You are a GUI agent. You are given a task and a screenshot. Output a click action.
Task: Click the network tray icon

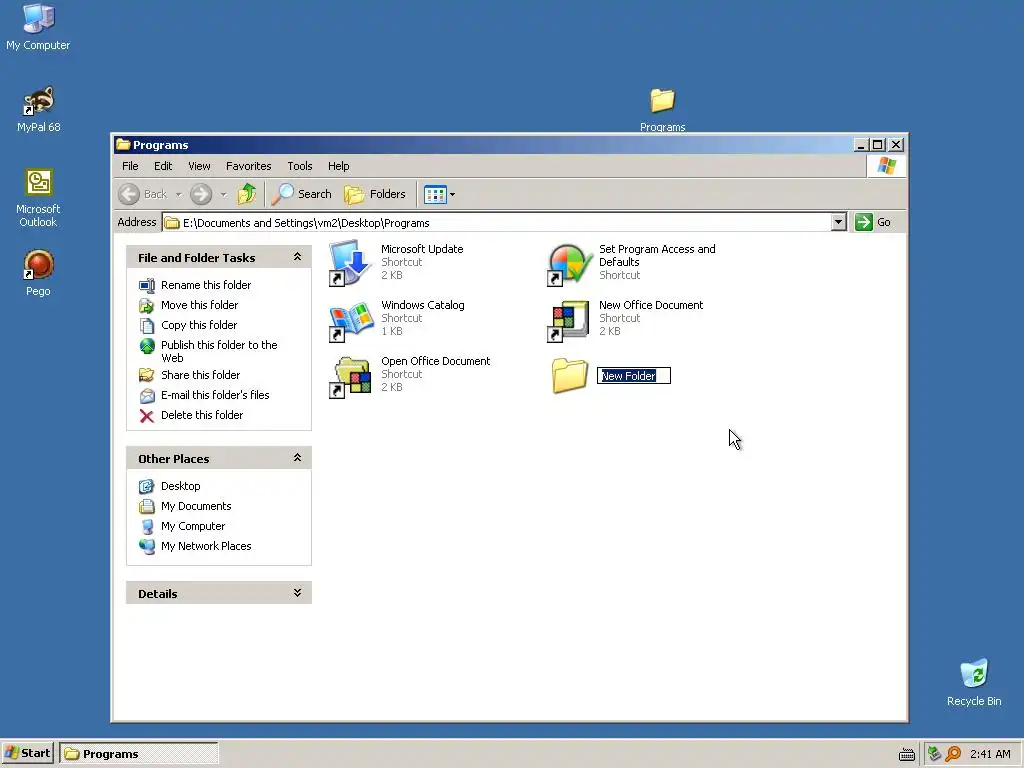point(934,754)
